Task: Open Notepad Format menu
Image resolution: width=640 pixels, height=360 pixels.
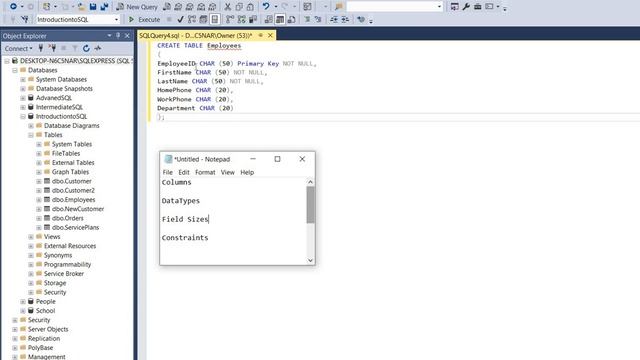Action: tap(205, 172)
